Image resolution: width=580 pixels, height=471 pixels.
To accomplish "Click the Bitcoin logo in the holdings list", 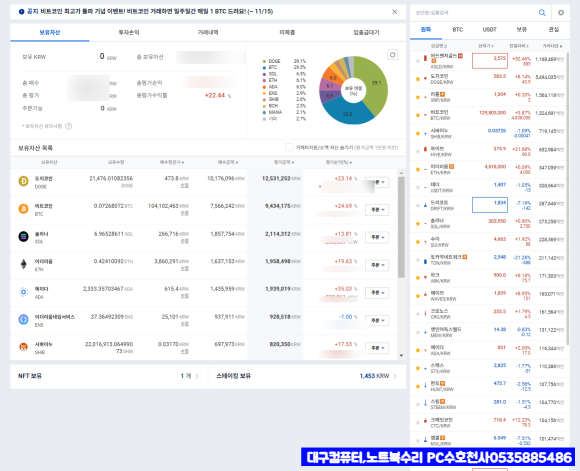I will click(23, 209).
